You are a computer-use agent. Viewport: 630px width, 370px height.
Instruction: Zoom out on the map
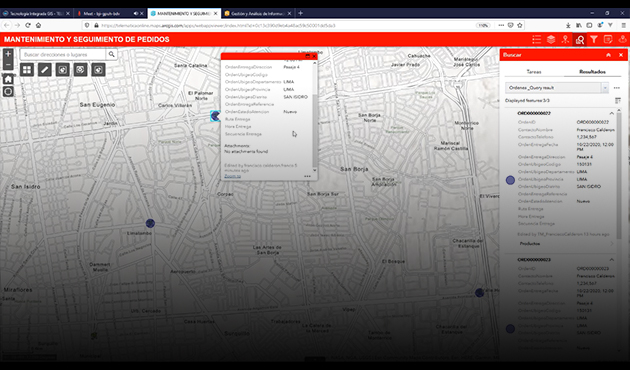(8, 64)
